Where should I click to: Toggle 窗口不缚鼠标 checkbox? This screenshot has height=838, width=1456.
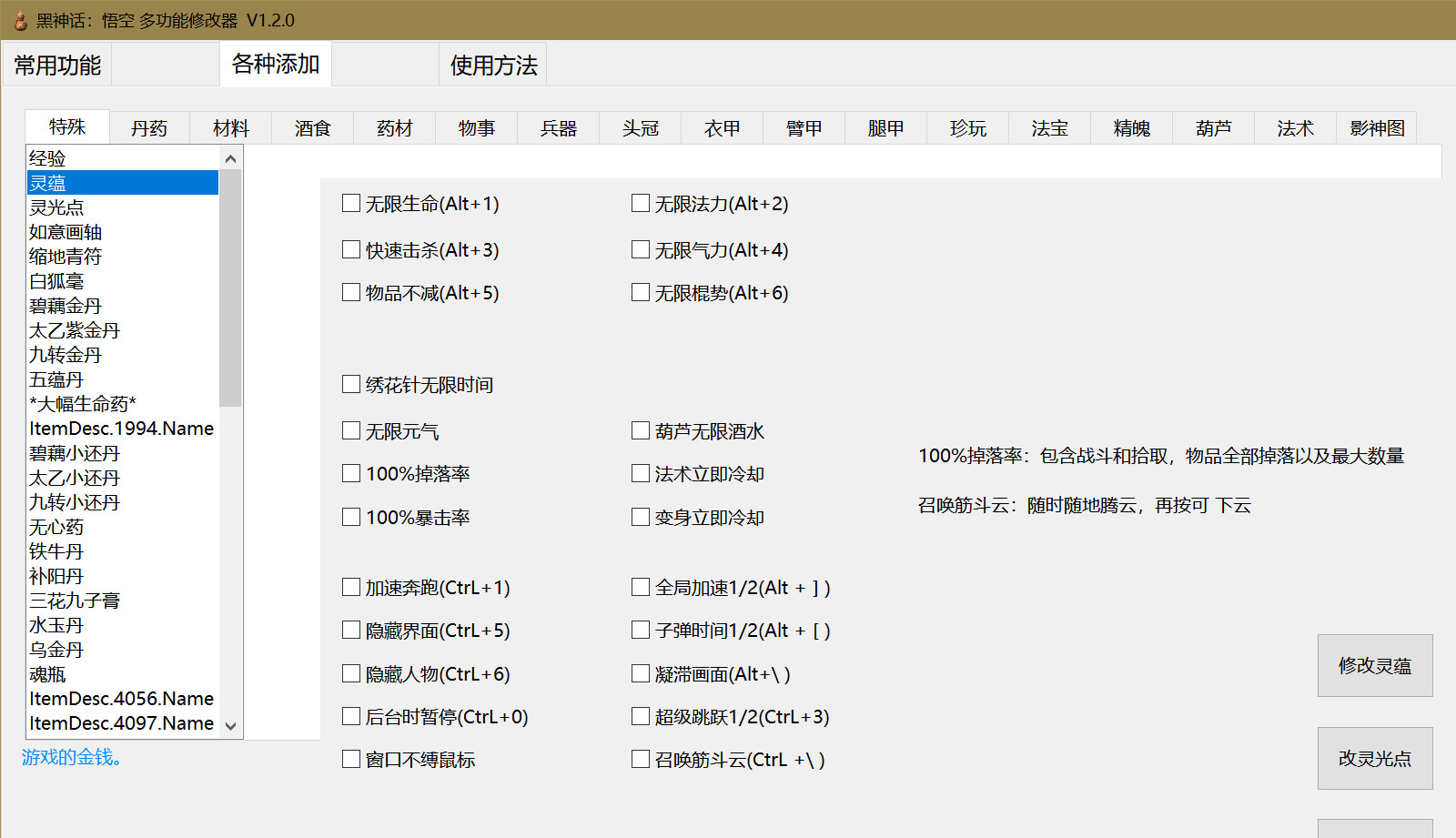point(351,759)
